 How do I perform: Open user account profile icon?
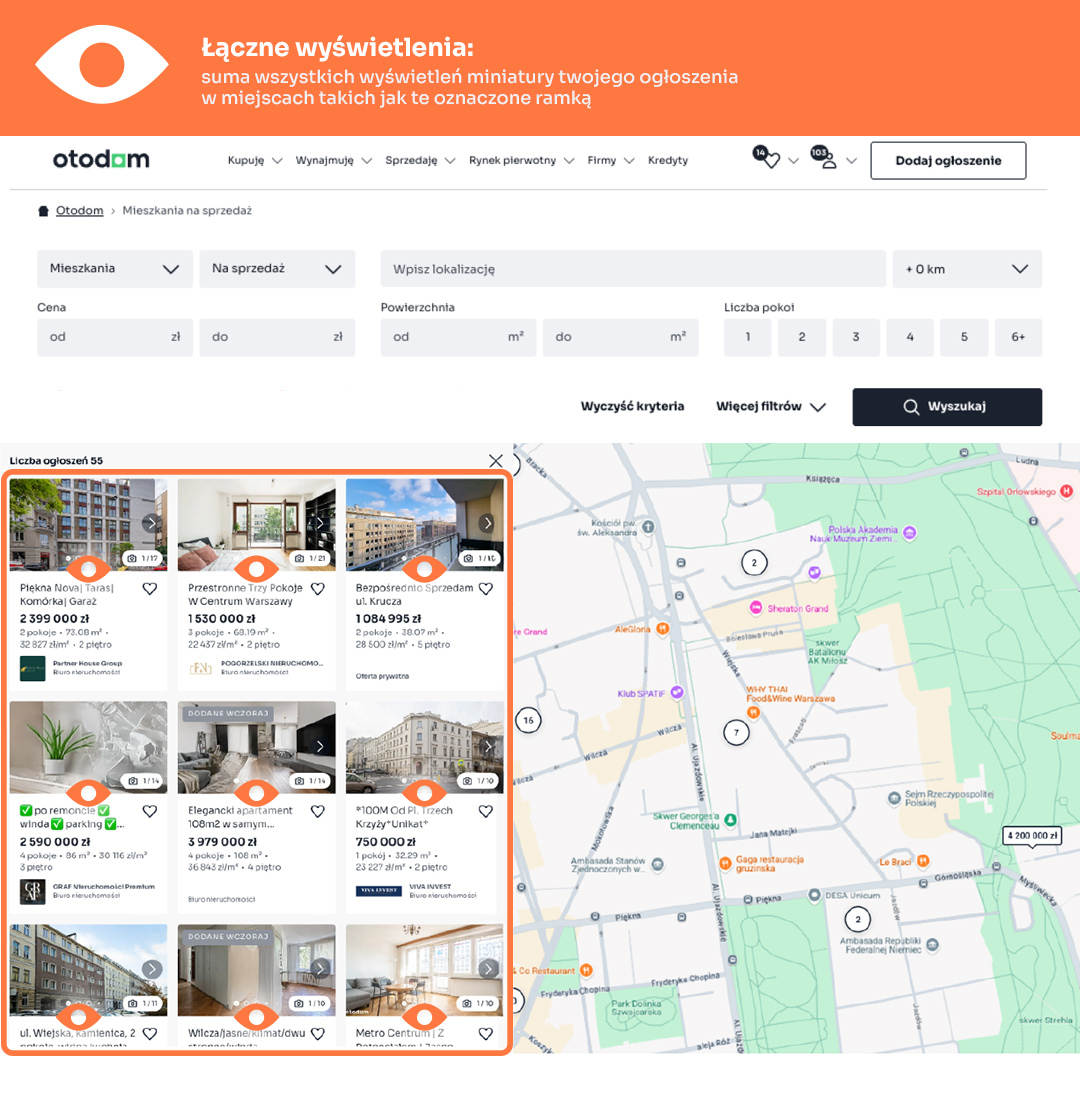(827, 160)
